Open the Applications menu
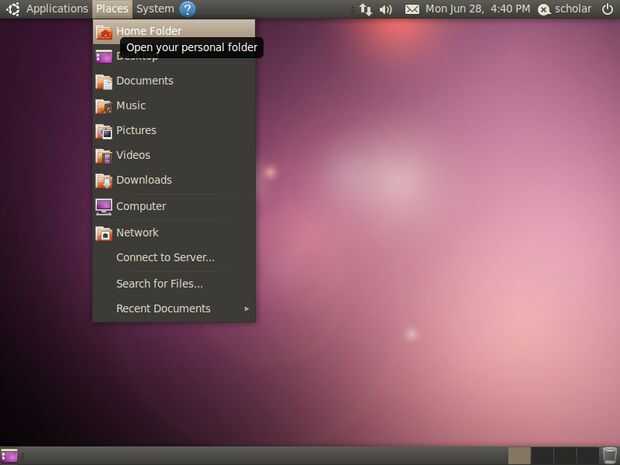This screenshot has height=465, width=620. [57, 9]
